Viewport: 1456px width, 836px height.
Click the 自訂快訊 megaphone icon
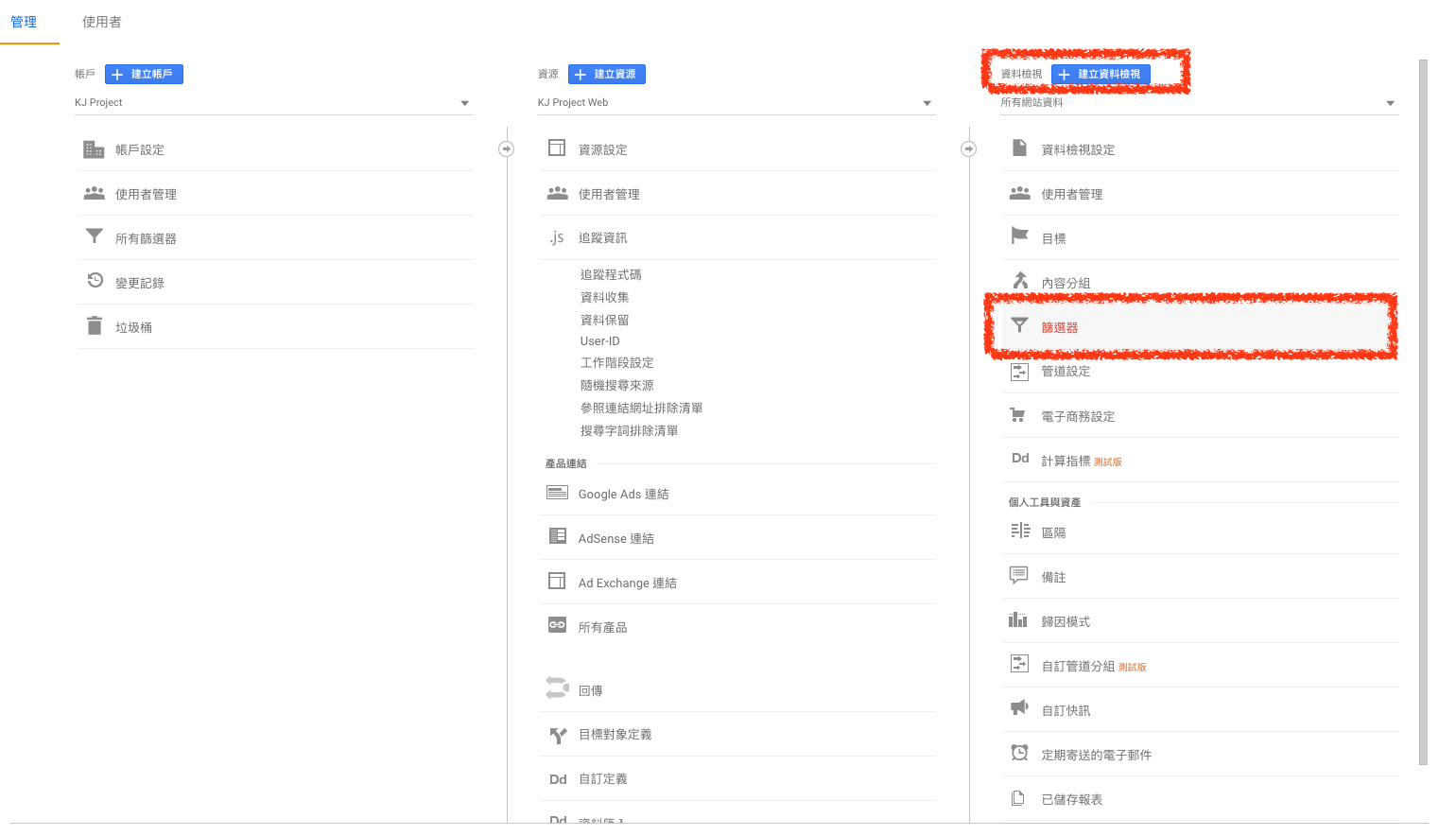point(1019,707)
